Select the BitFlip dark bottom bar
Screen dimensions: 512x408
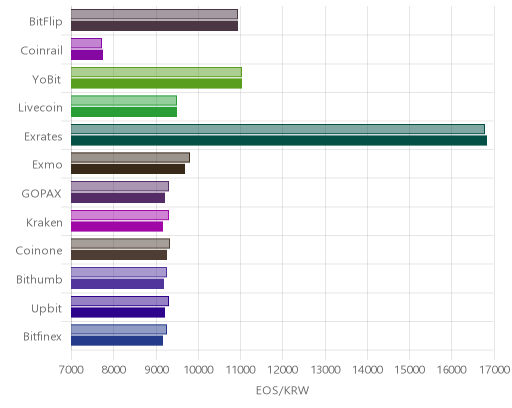(154, 26)
